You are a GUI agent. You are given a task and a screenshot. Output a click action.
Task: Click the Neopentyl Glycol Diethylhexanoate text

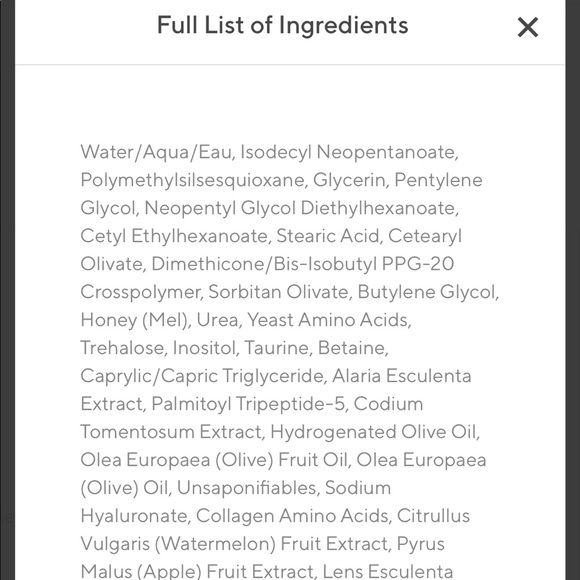coord(301,208)
